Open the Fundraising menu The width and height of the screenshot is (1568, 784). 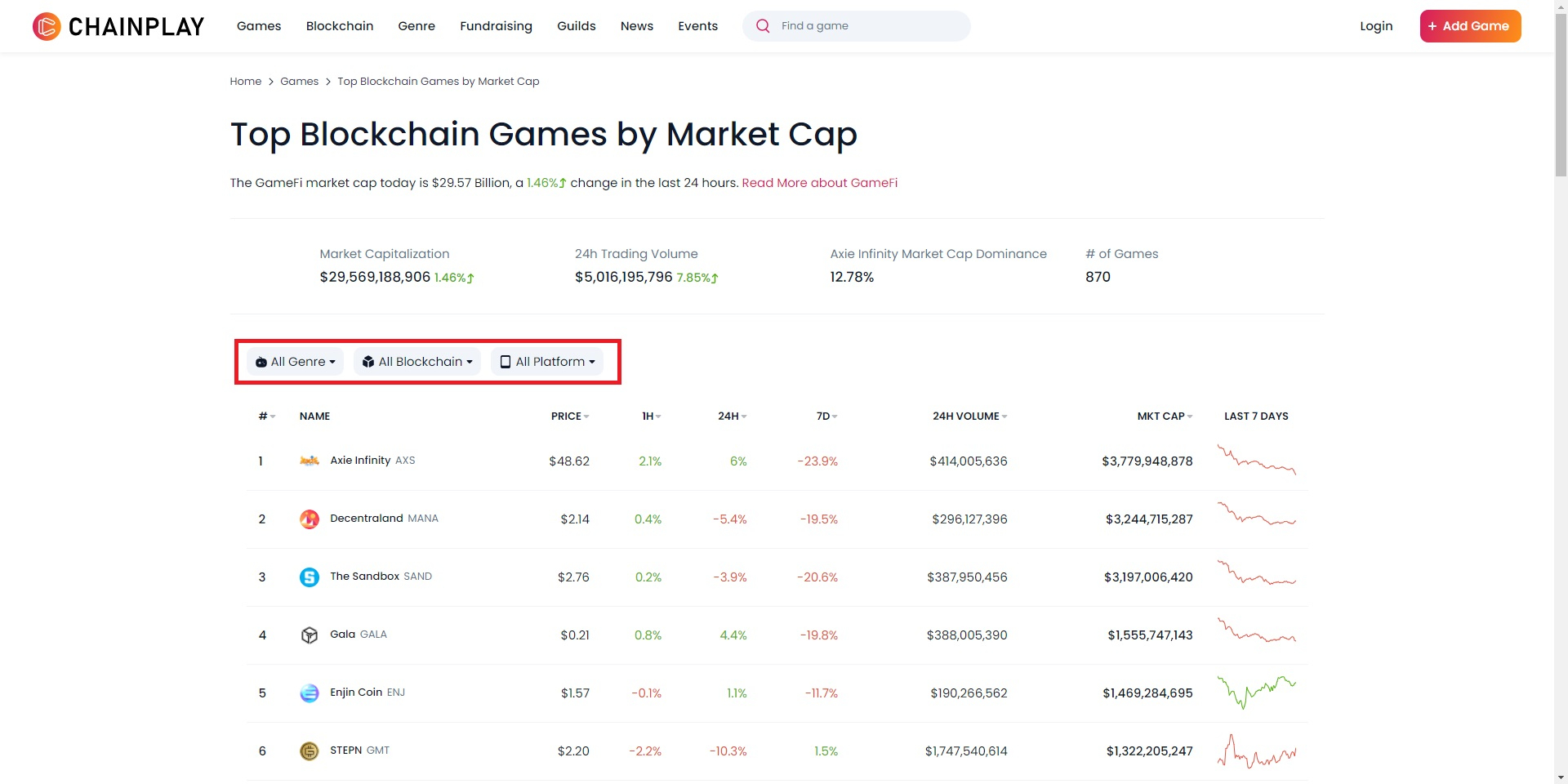point(496,26)
